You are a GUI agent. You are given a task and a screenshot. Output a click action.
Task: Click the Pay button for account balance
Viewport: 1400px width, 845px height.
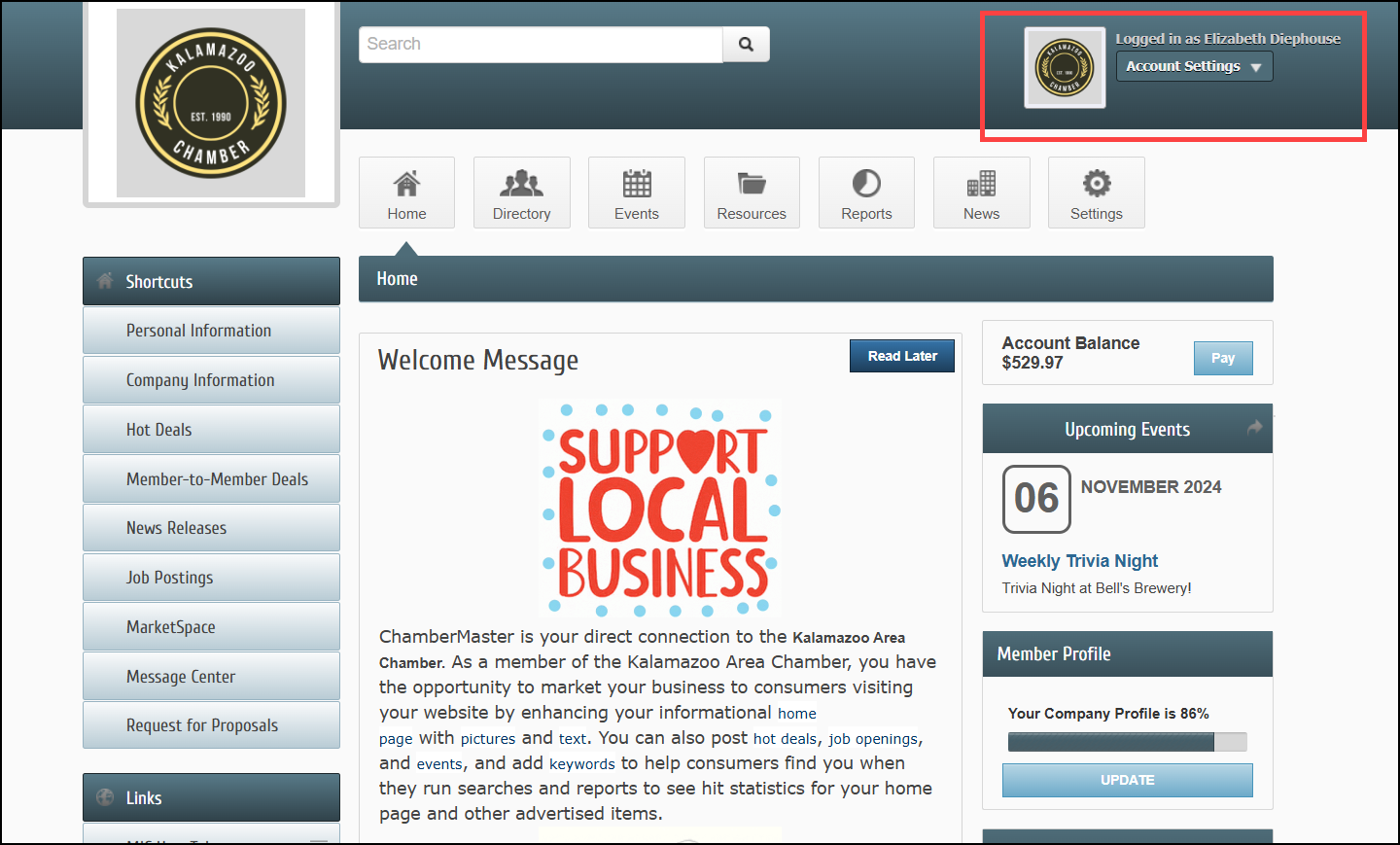(x=1223, y=358)
